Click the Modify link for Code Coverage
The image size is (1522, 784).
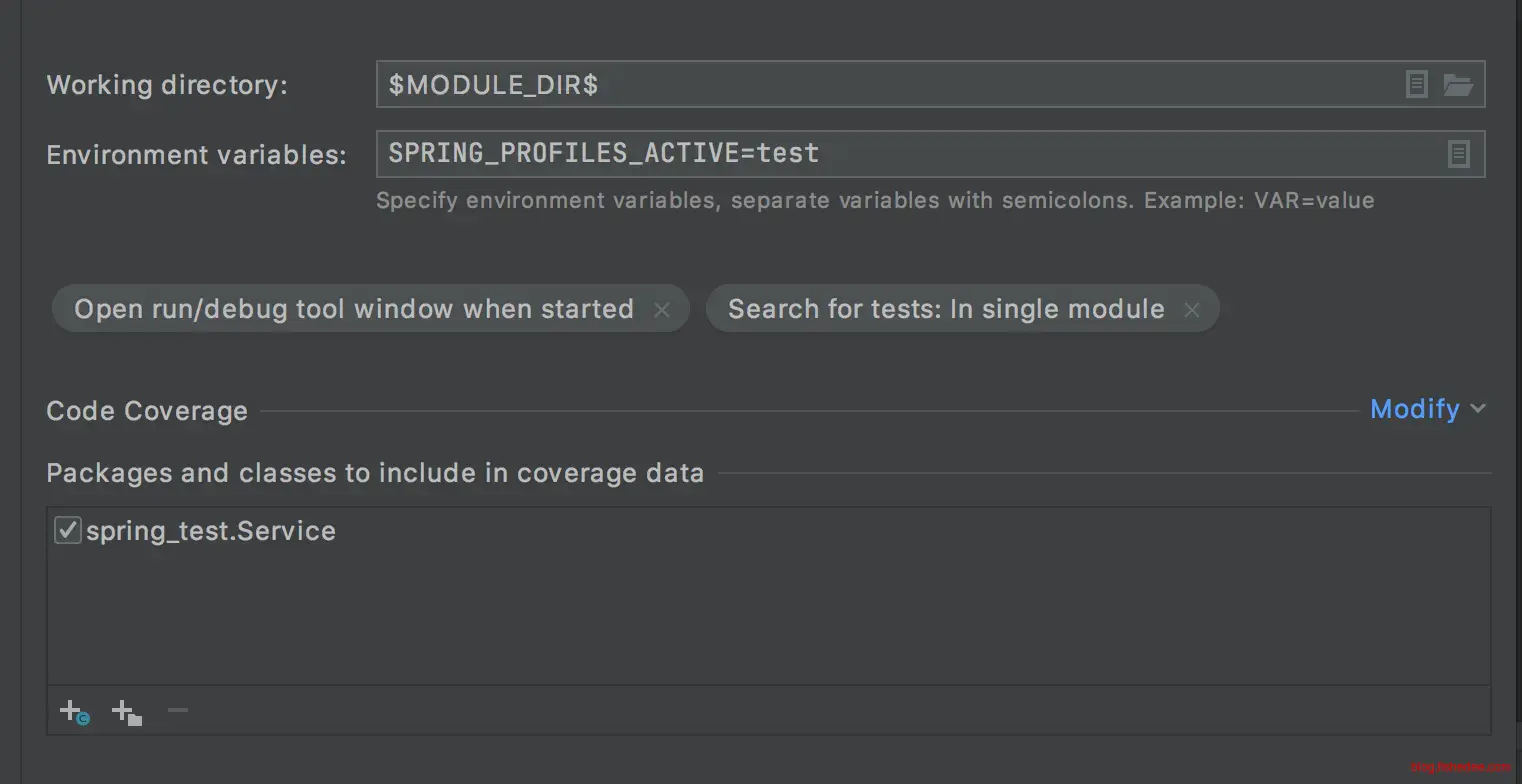[1414, 409]
